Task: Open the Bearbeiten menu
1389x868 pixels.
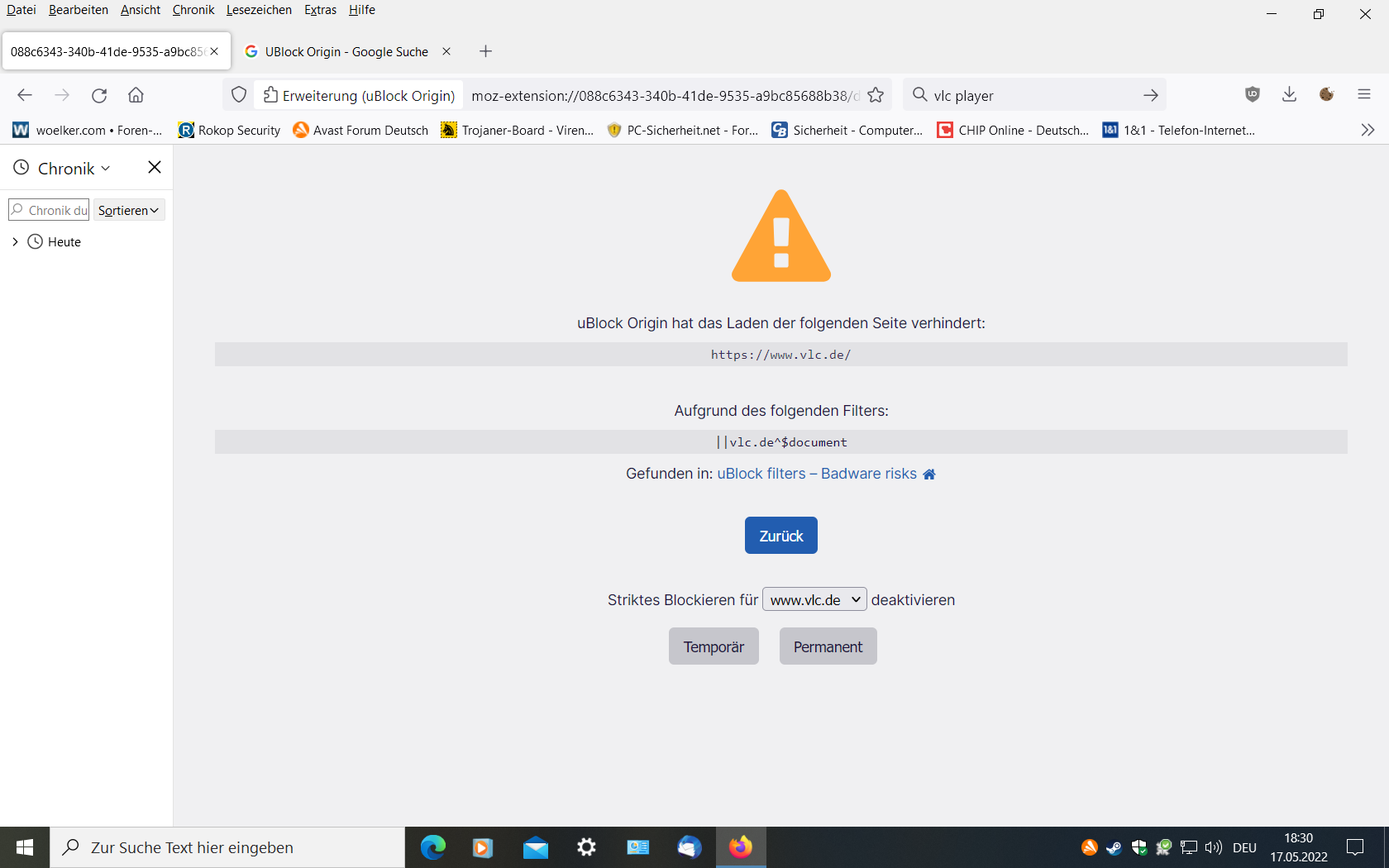Action: [79, 10]
